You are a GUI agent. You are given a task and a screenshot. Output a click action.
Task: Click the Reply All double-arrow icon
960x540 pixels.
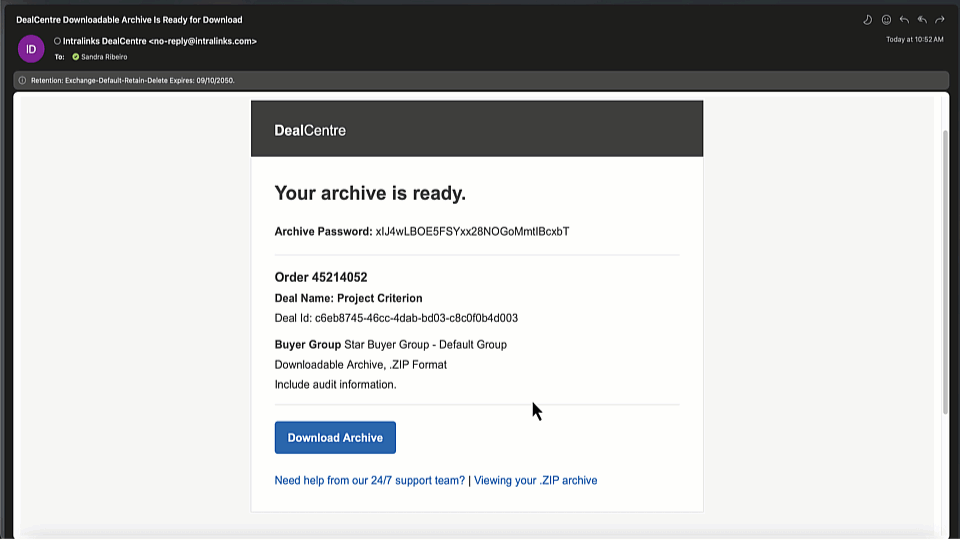[922, 20]
